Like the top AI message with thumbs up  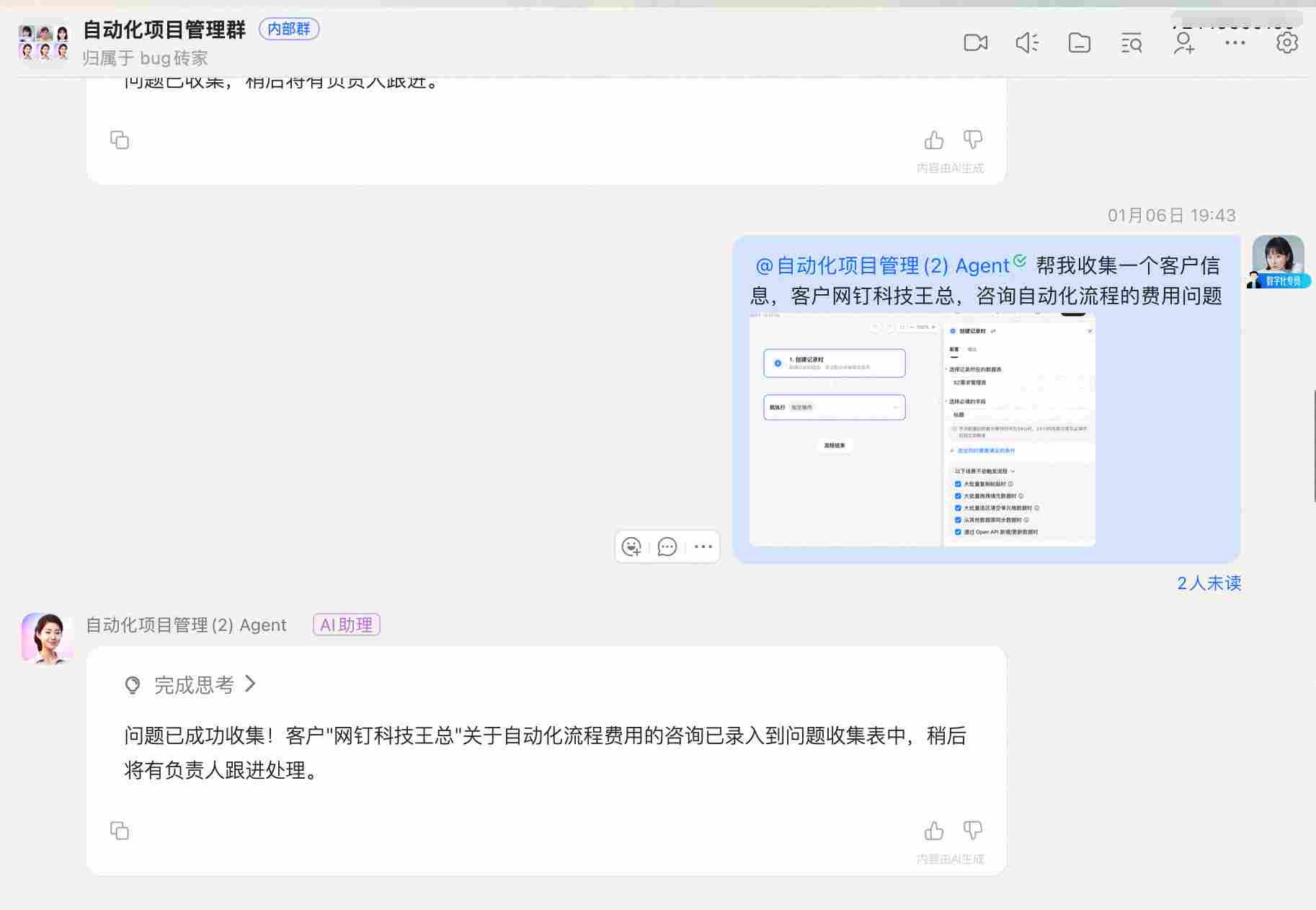[934, 140]
